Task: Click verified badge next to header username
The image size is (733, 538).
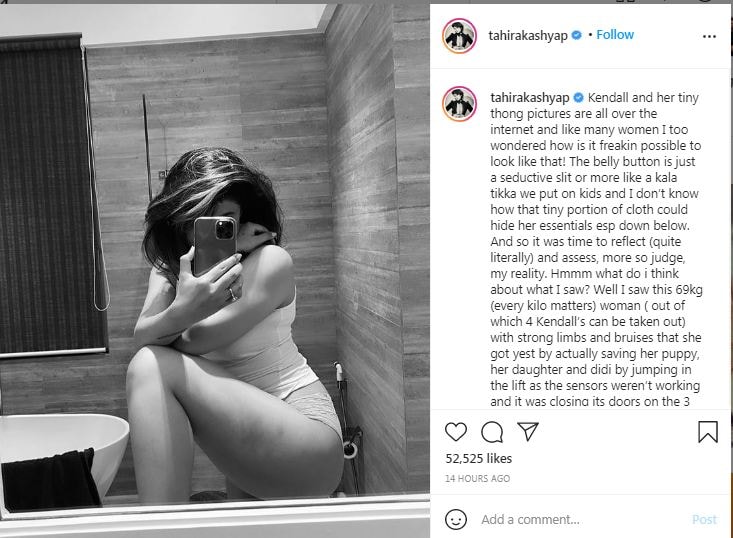Action: click(576, 35)
